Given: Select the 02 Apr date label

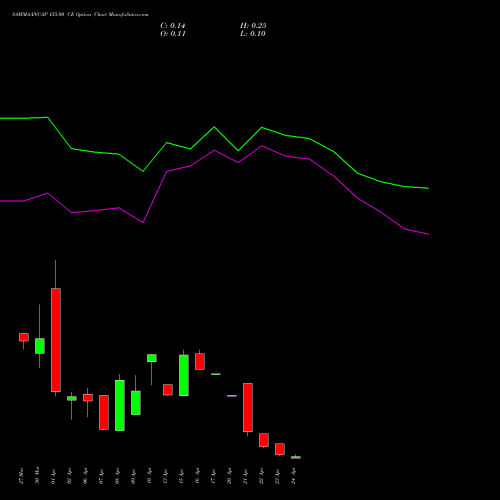Looking at the screenshot, I should (69, 477).
